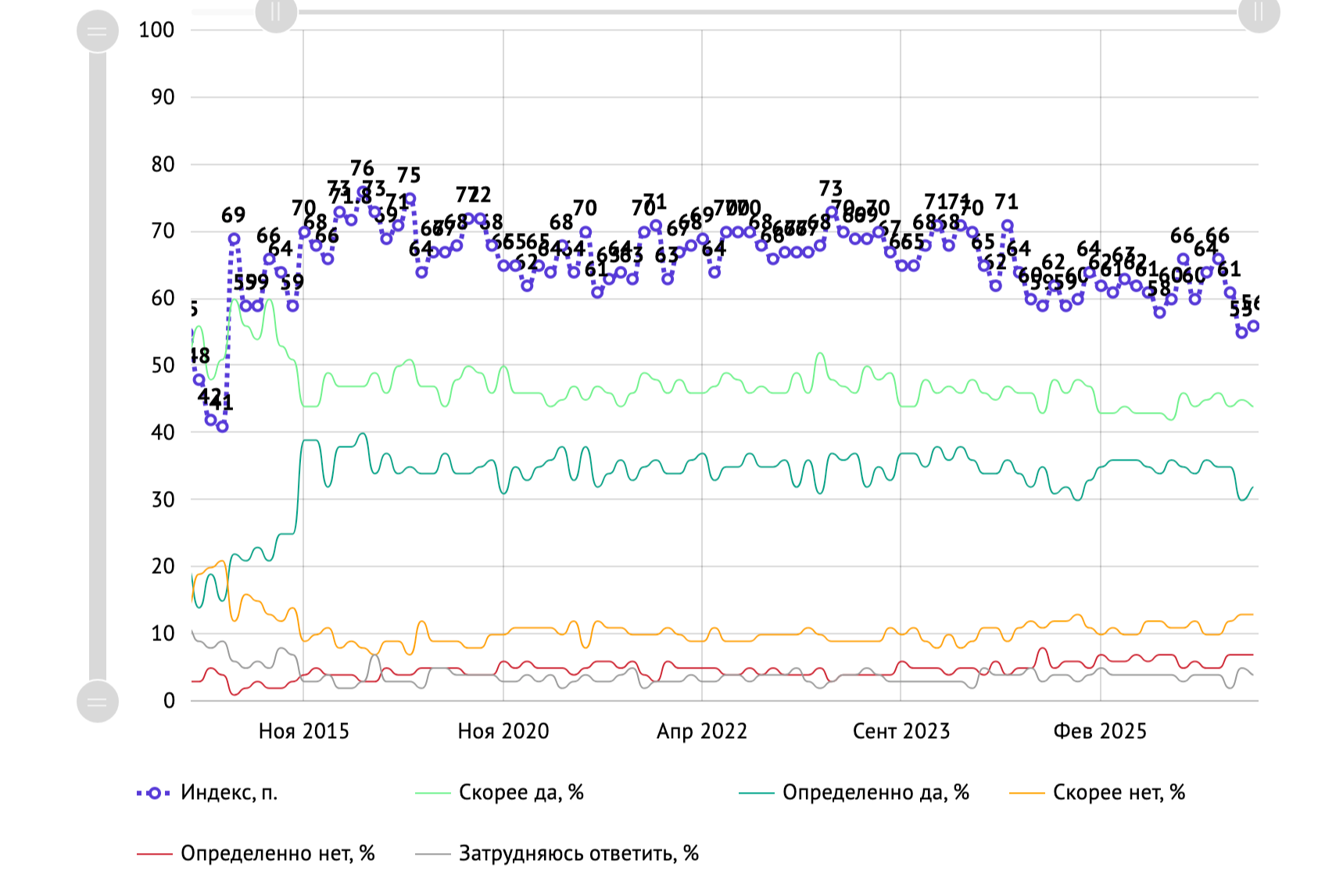Click the index point labeled 73 near 2023

pos(832,212)
